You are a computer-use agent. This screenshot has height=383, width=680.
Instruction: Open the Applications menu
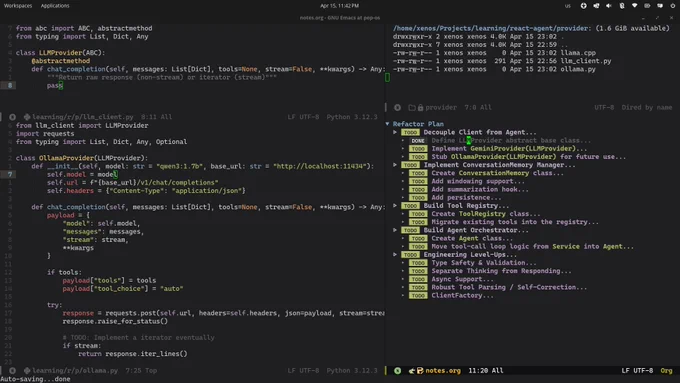(x=55, y=6)
